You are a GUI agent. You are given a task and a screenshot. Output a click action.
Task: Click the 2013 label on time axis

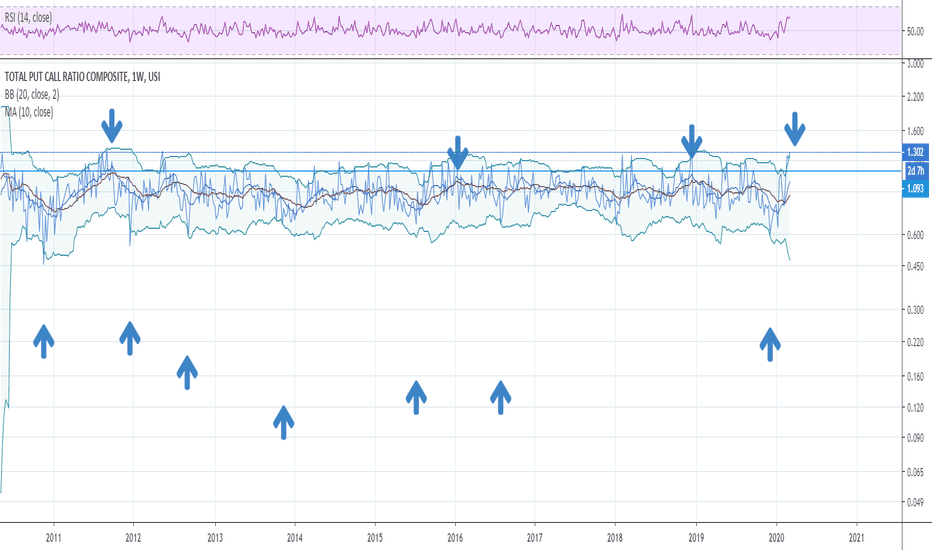[215, 538]
